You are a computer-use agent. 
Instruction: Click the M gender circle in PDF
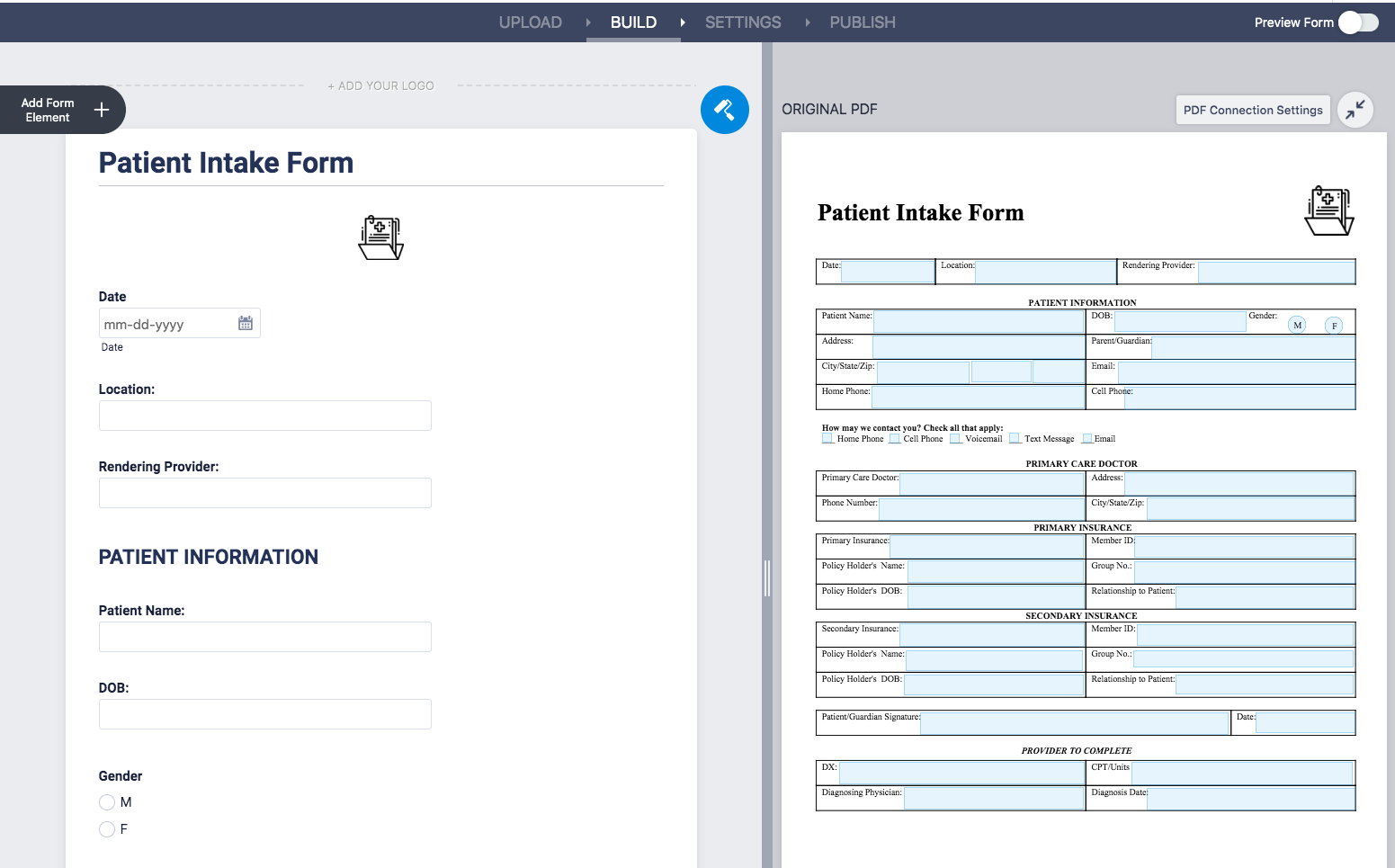pyautogui.click(x=1297, y=326)
